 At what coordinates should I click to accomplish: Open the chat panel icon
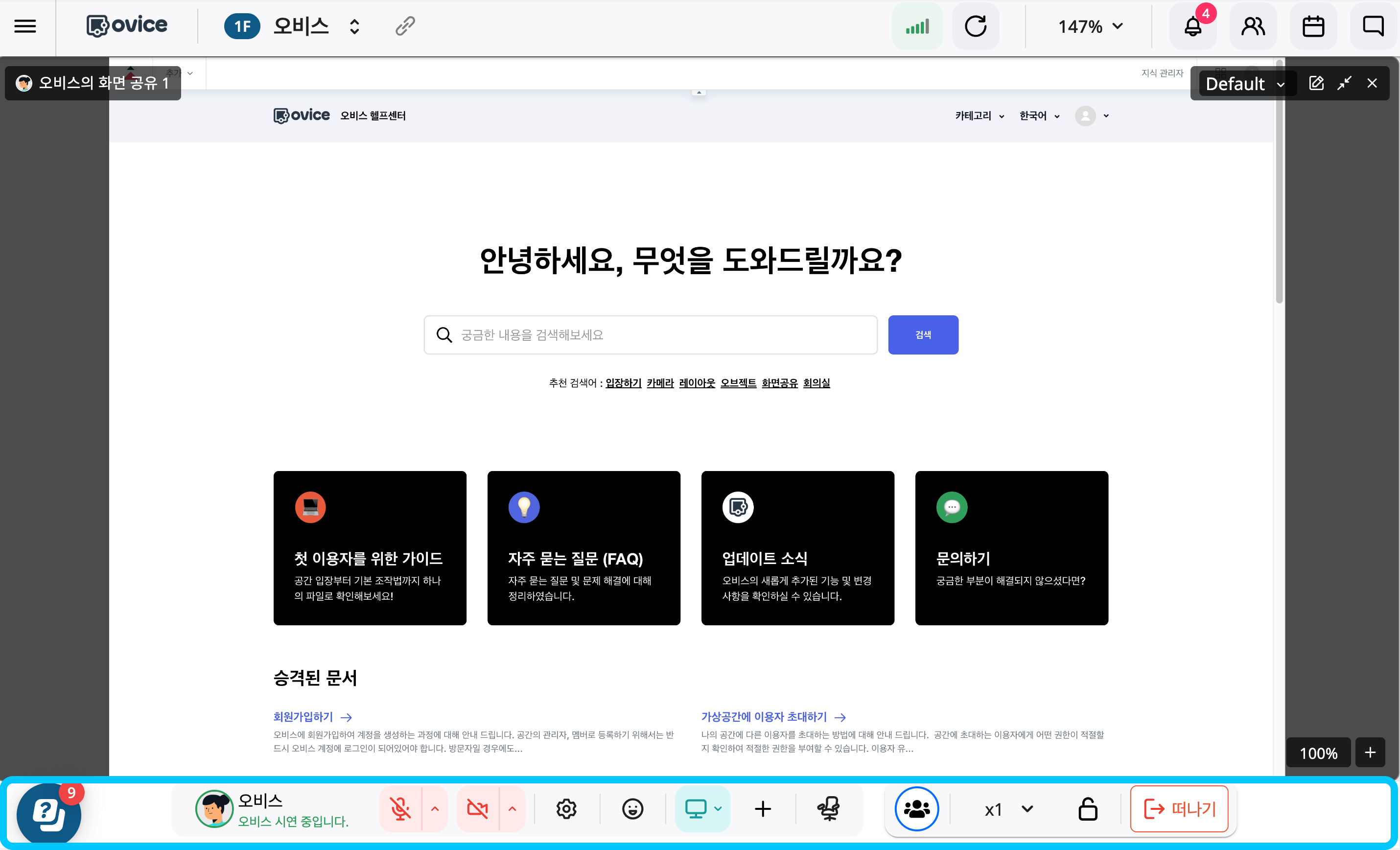click(1373, 26)
